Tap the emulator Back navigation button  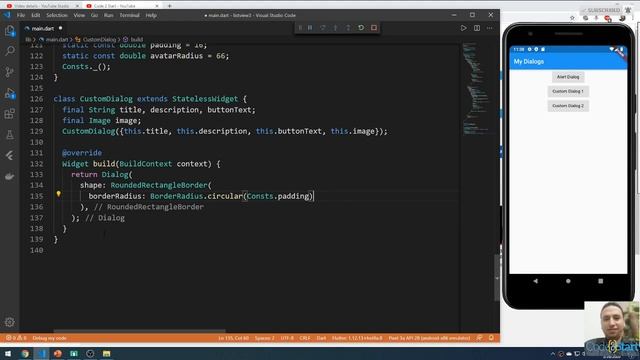(535, 281)
